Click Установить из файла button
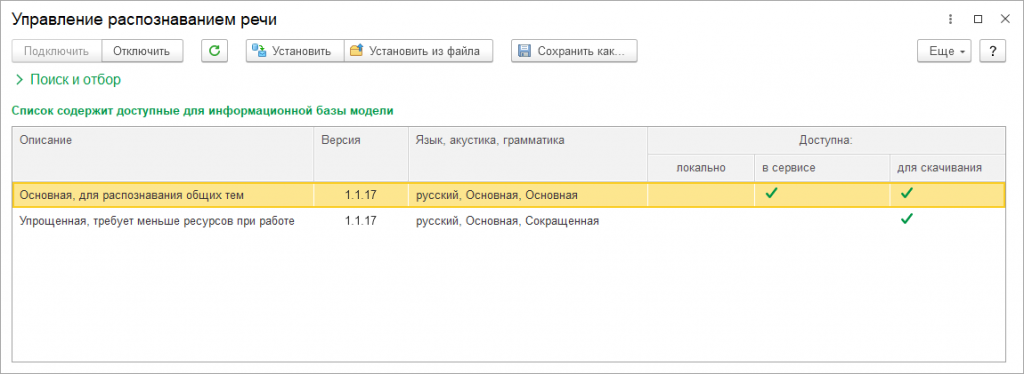This screenshot has width=1024, height=374. 419,51
